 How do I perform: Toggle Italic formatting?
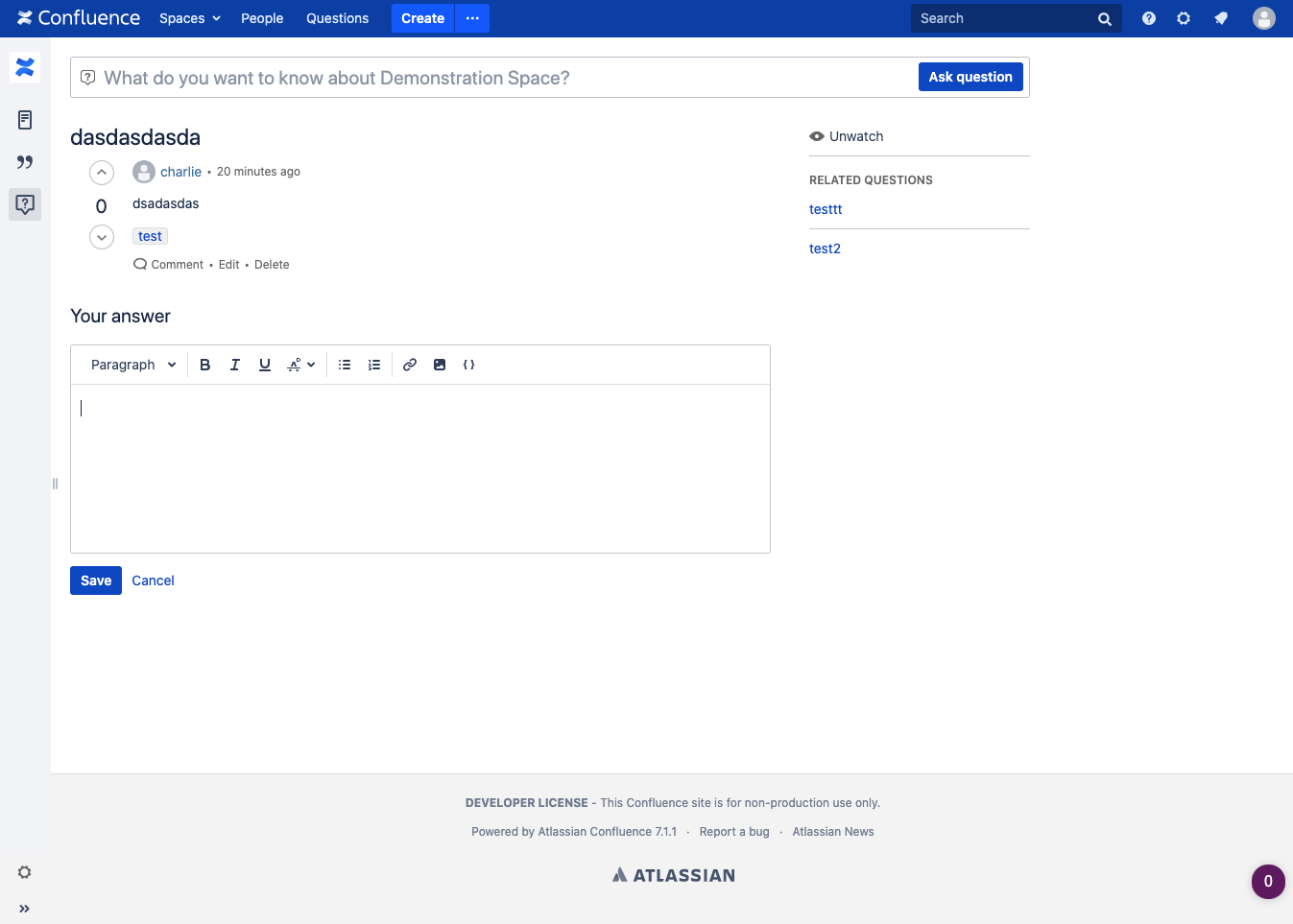tap(234, 365)
